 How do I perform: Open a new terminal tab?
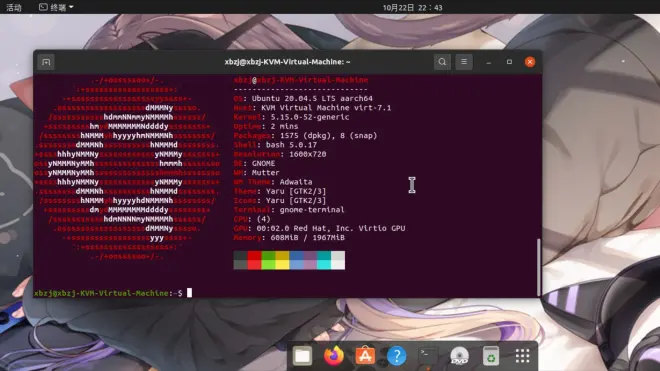[46, 62]
